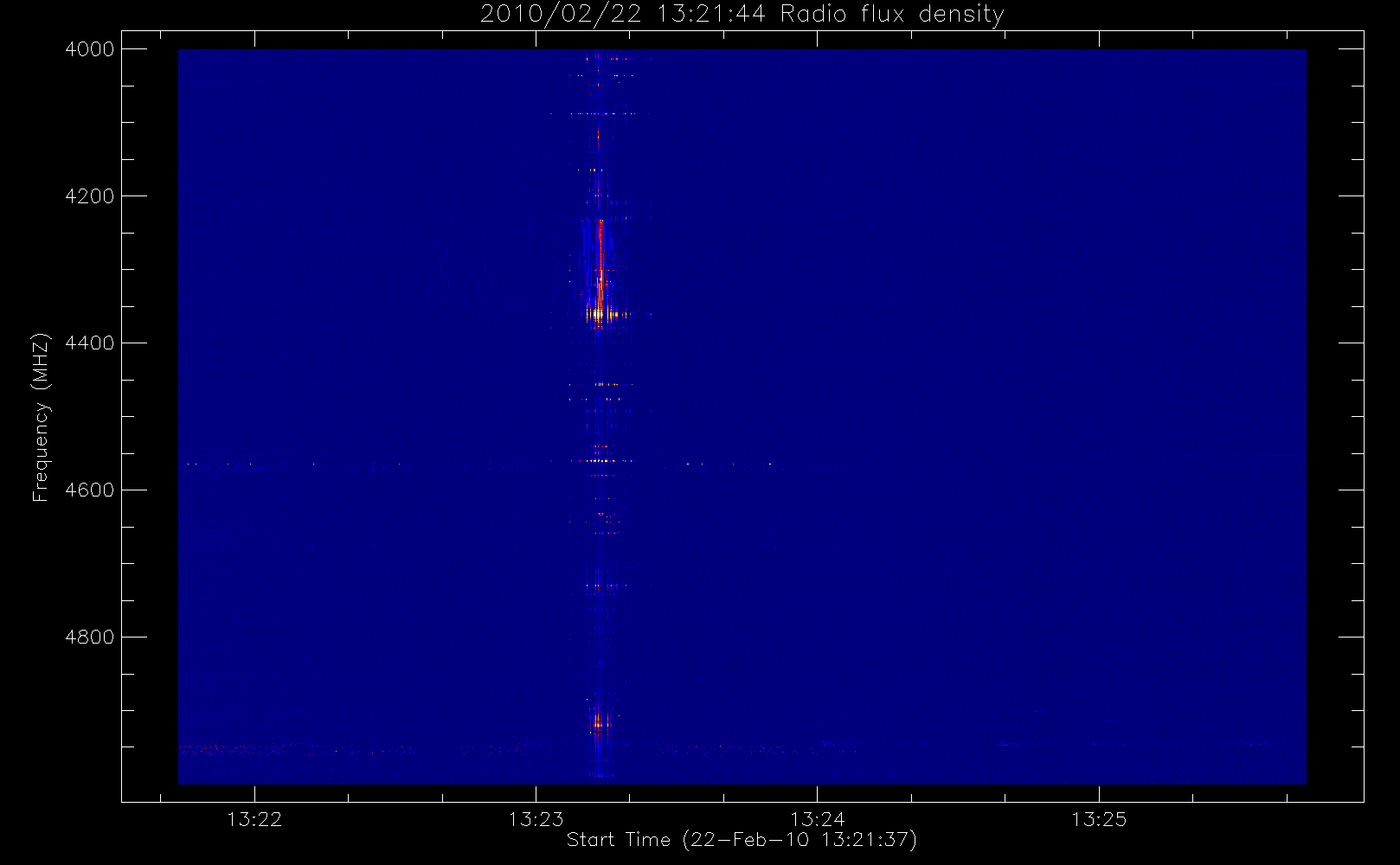Select the 4000 frequency axis label
Screen dimensions: 1400x865
click(90, 49)
